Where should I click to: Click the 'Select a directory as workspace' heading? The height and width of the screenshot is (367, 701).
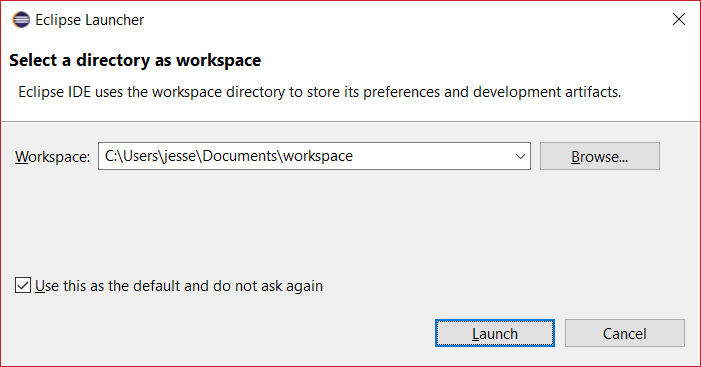click(135, 60)
